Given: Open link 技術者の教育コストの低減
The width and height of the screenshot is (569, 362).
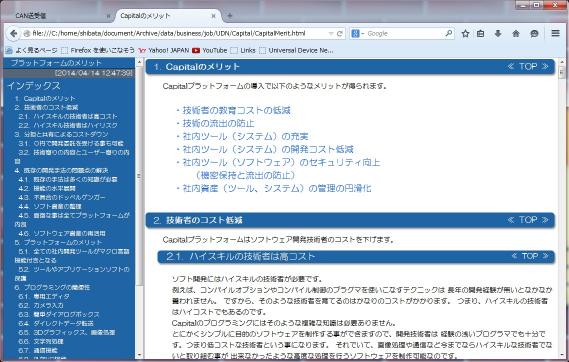Looking at the screenshot, I should [236, 110].
